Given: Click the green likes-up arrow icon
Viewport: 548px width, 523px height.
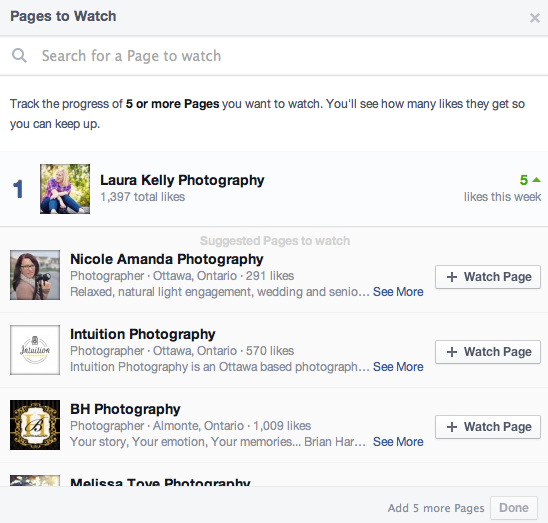Looking at the screenshot, I should (x=536, y=180).
